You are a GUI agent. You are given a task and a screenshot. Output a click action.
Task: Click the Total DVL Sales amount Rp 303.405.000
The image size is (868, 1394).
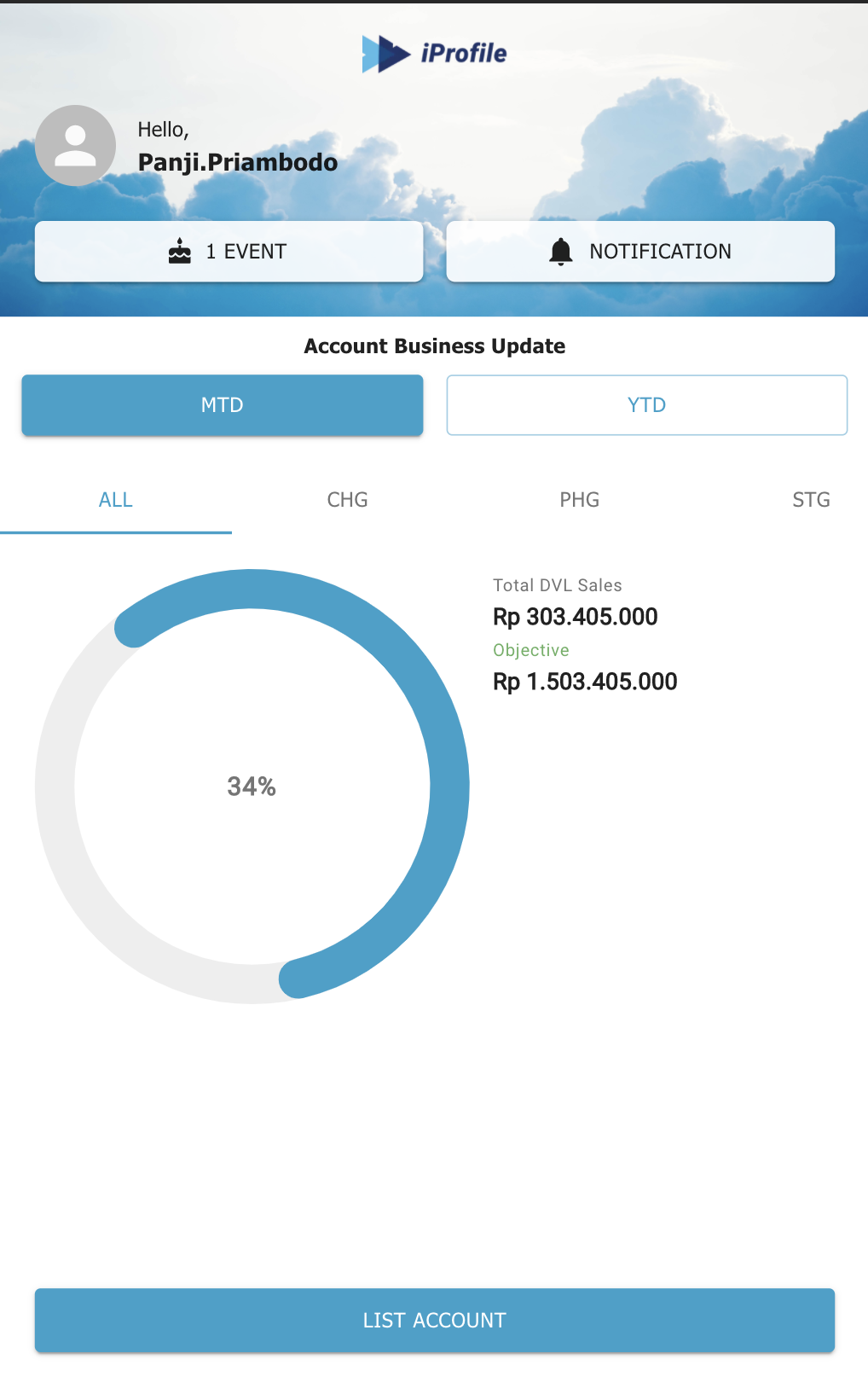tap(575, 617)
